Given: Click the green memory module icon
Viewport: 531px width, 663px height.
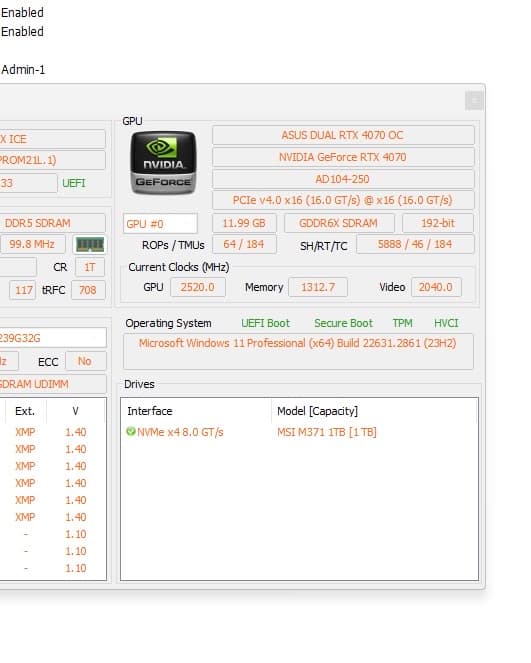Looking at the screenshot, I should [x=89, y=244].
